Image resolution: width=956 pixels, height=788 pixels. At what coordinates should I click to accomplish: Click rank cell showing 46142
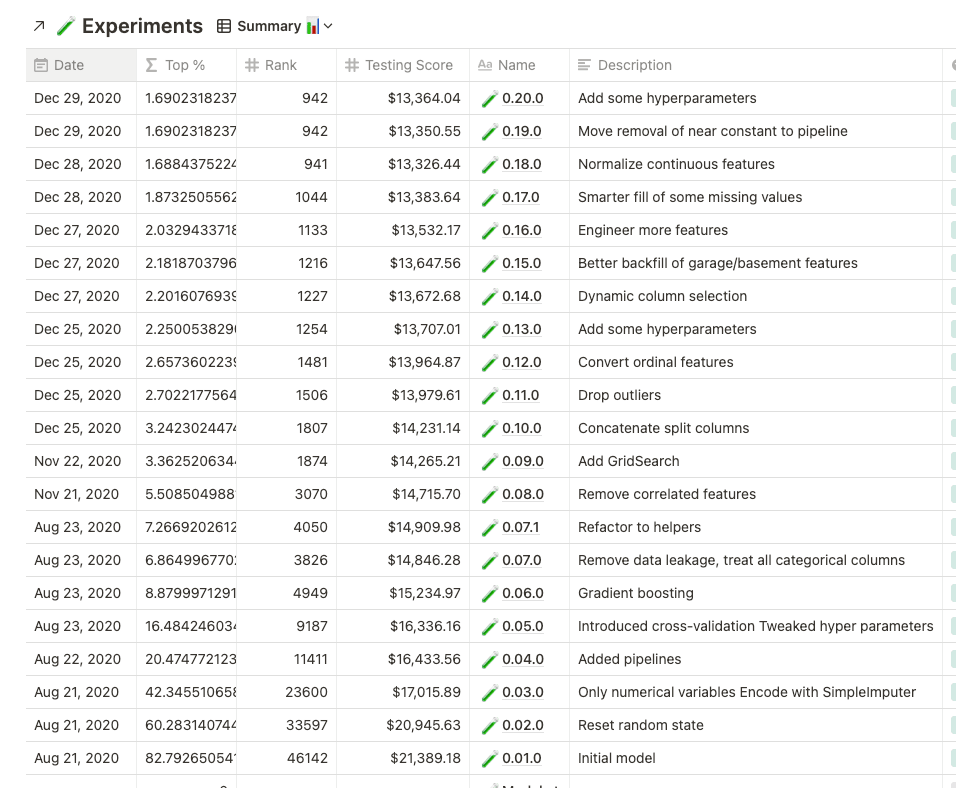(287, 758)
